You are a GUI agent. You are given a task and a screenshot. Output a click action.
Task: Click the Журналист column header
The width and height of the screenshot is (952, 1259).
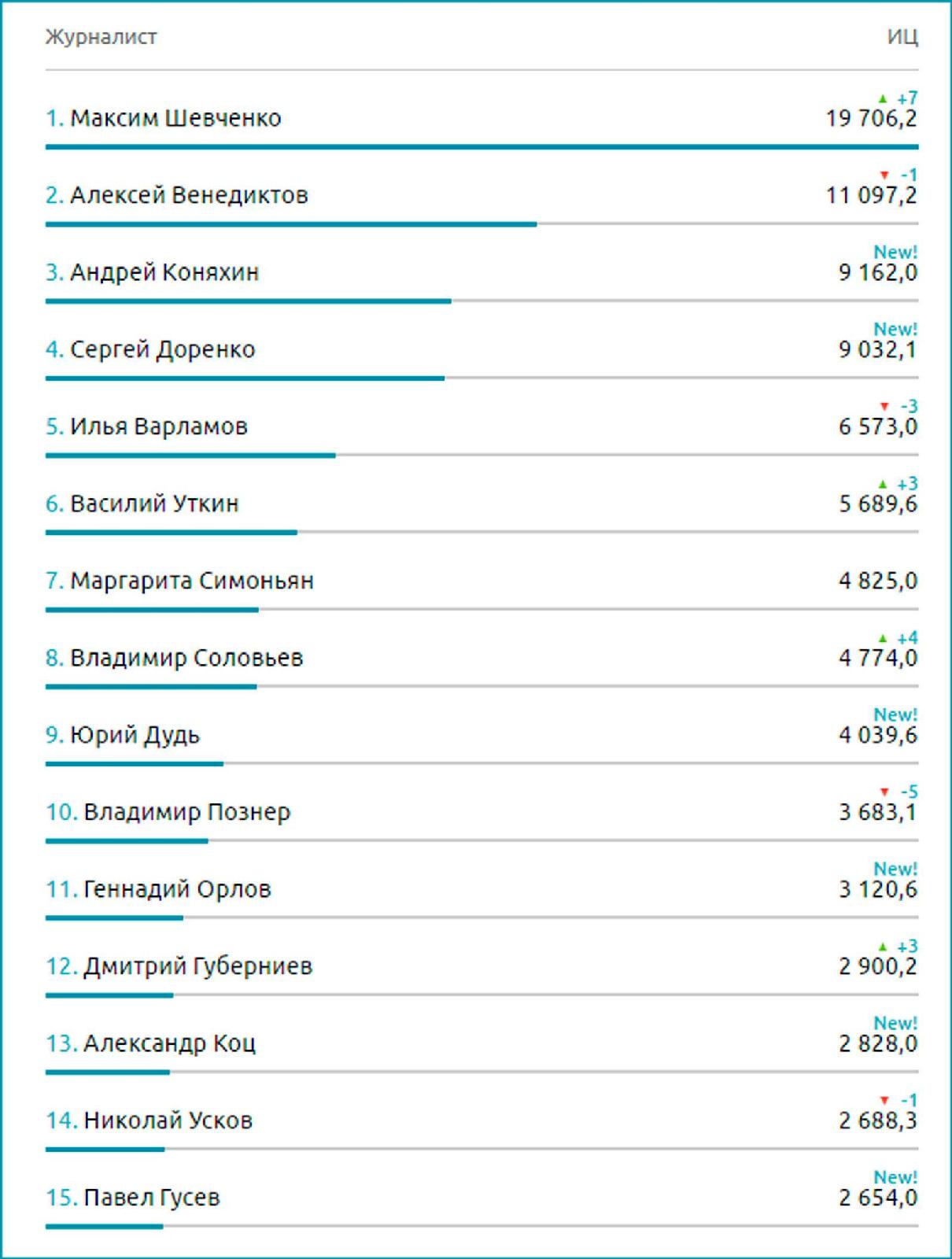point(101,37)
